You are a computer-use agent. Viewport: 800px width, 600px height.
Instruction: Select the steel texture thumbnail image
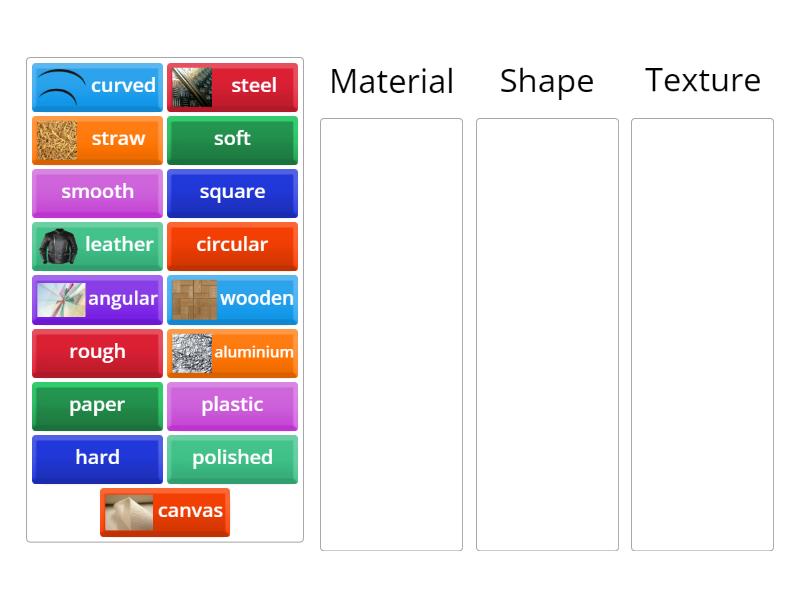point(190,86)
